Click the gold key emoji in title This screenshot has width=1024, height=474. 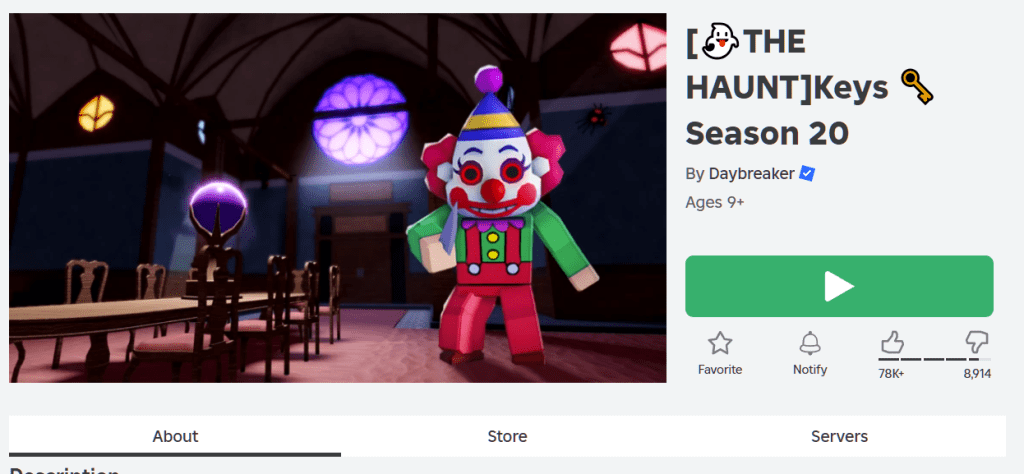click(917, 88)
